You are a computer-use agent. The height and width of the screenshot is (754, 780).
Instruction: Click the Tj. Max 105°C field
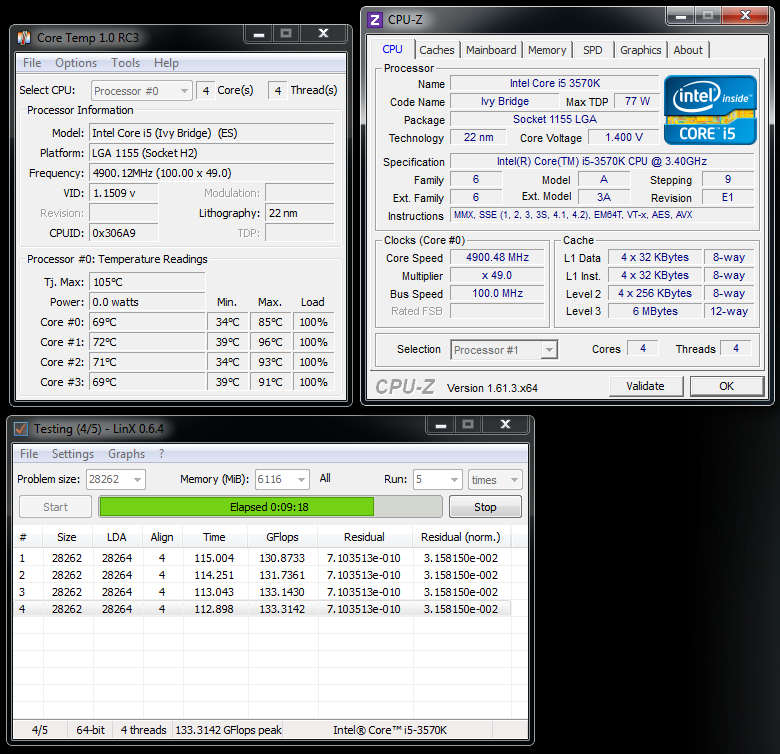[147, 282]
